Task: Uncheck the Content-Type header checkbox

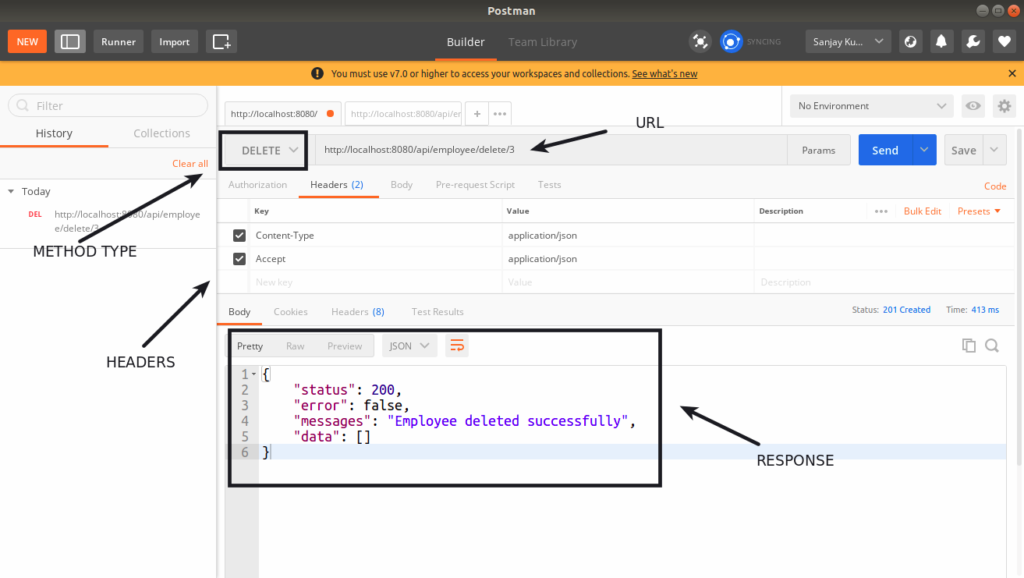Action: click(239, 236)
